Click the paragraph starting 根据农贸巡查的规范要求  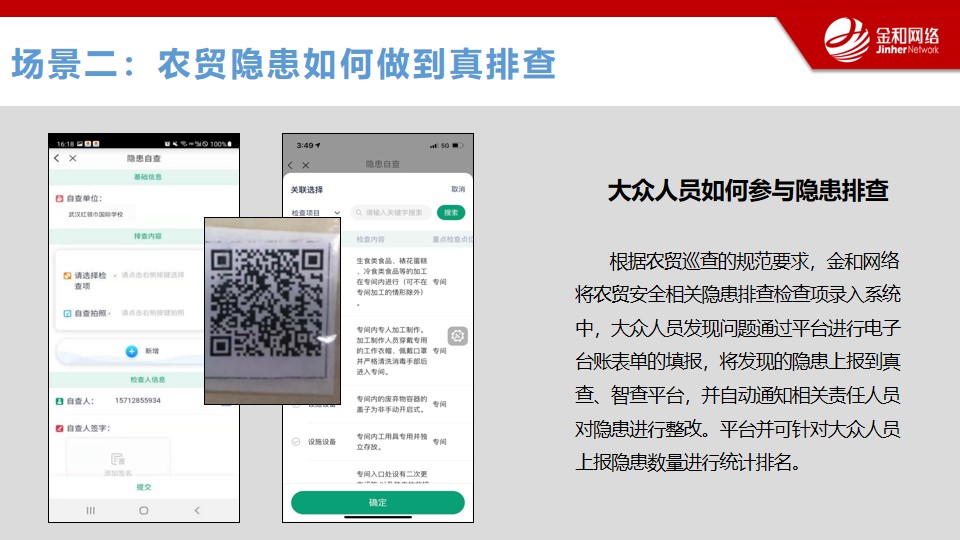[738, 362]
